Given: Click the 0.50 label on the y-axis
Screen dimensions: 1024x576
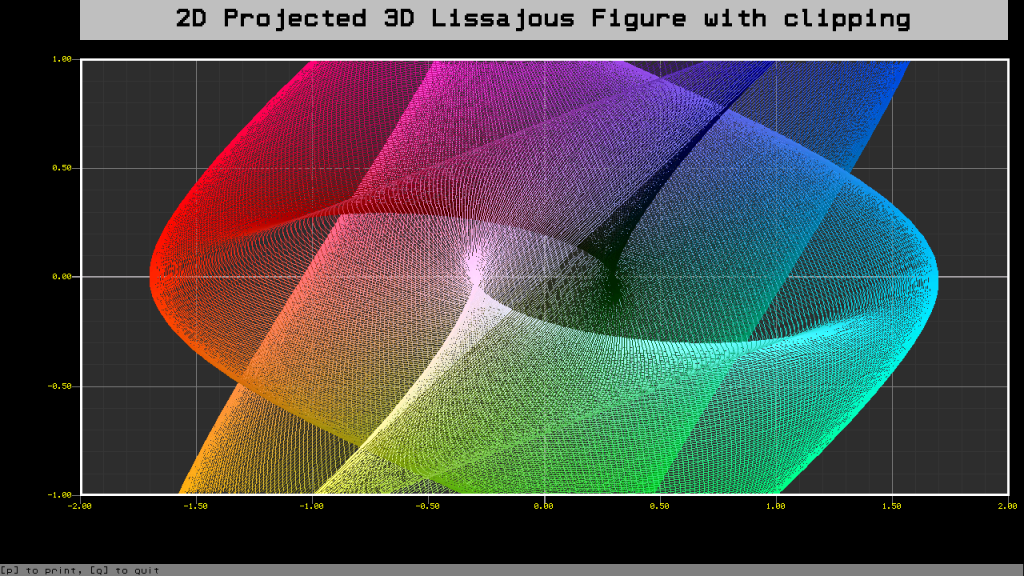Looking at the screenshot, I should (62, 168).
